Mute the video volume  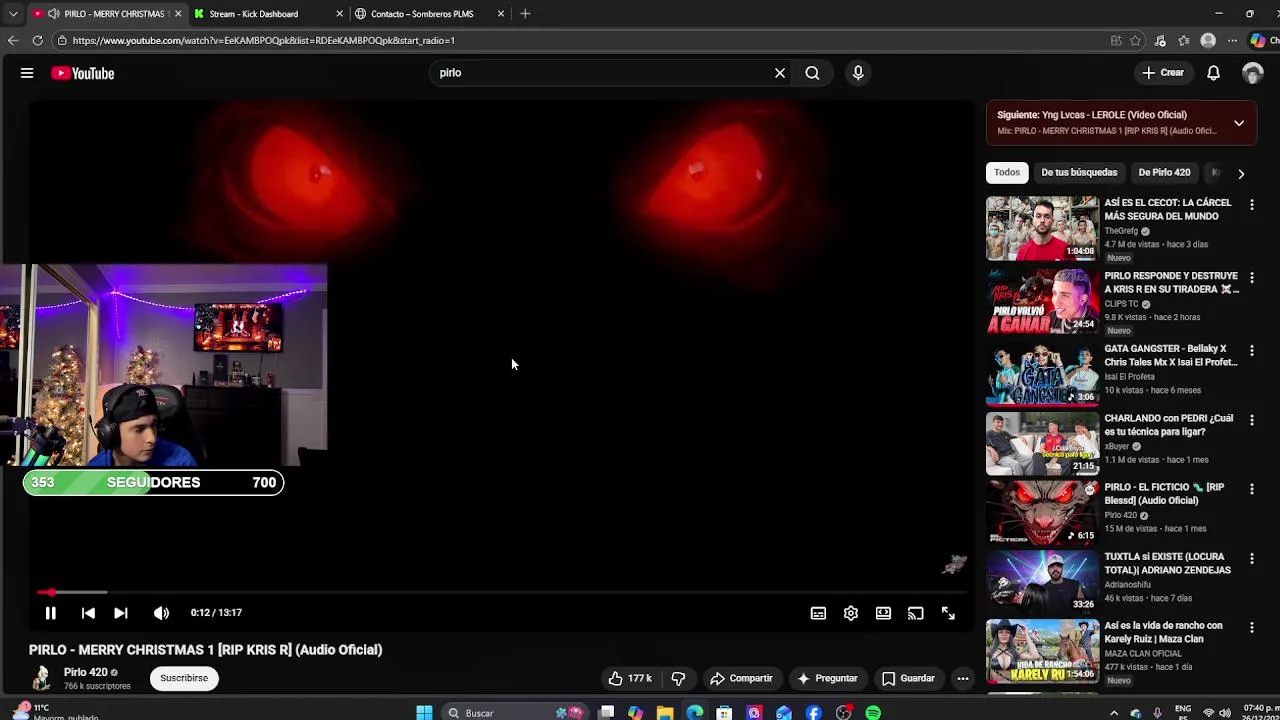[161, 613]
